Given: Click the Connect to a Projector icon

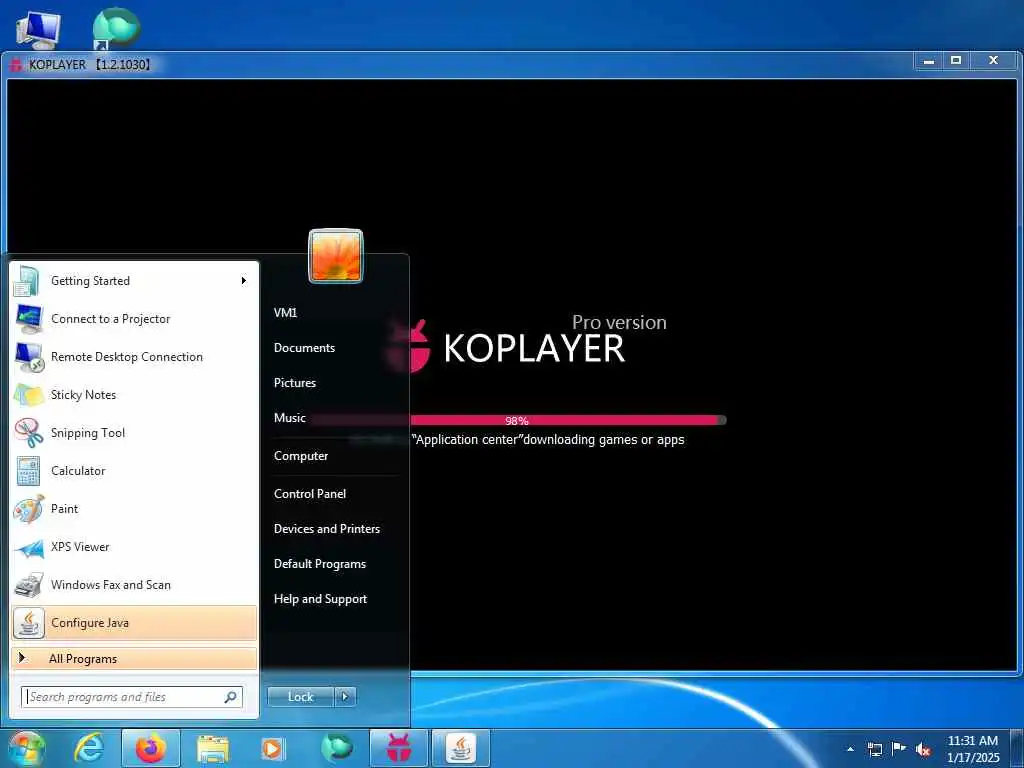Looking at the screenshot, I should pyautogui.click(x=29, y=319).
